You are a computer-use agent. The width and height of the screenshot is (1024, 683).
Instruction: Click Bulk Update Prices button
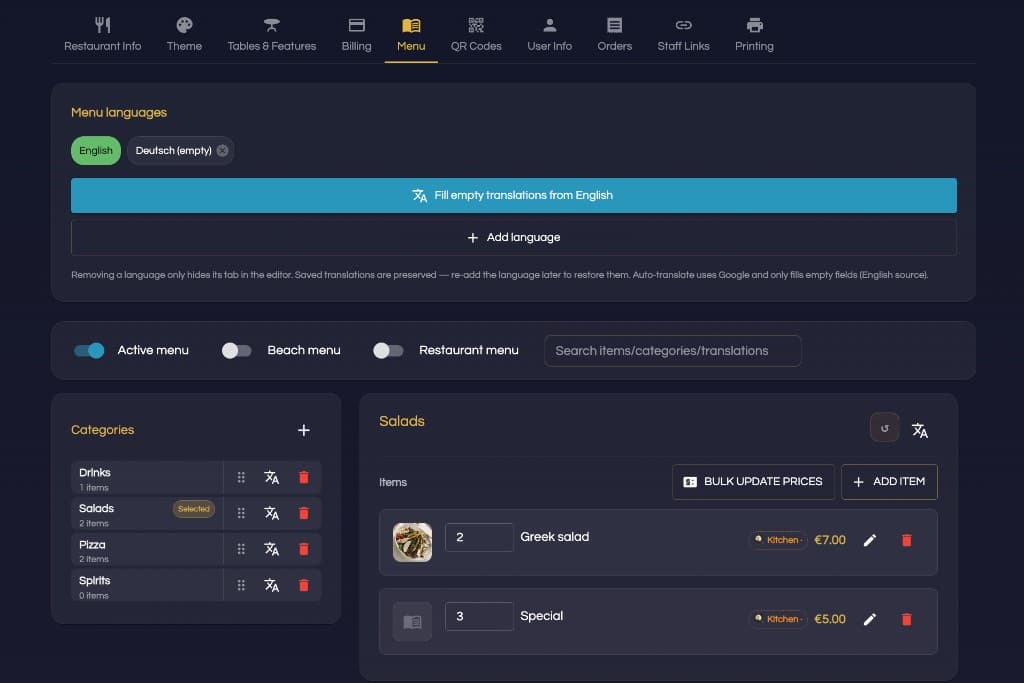753,482
